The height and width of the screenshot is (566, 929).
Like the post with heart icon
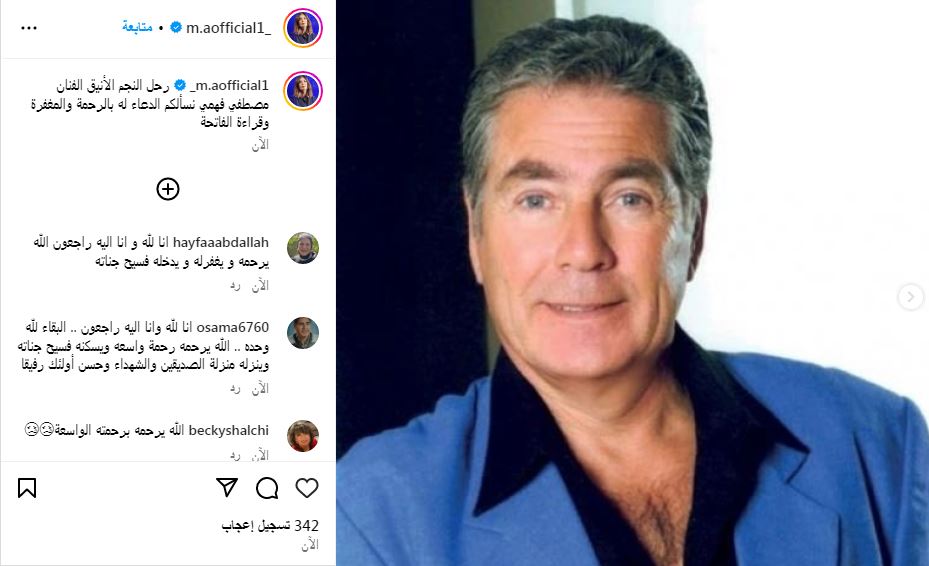point(307,488)
